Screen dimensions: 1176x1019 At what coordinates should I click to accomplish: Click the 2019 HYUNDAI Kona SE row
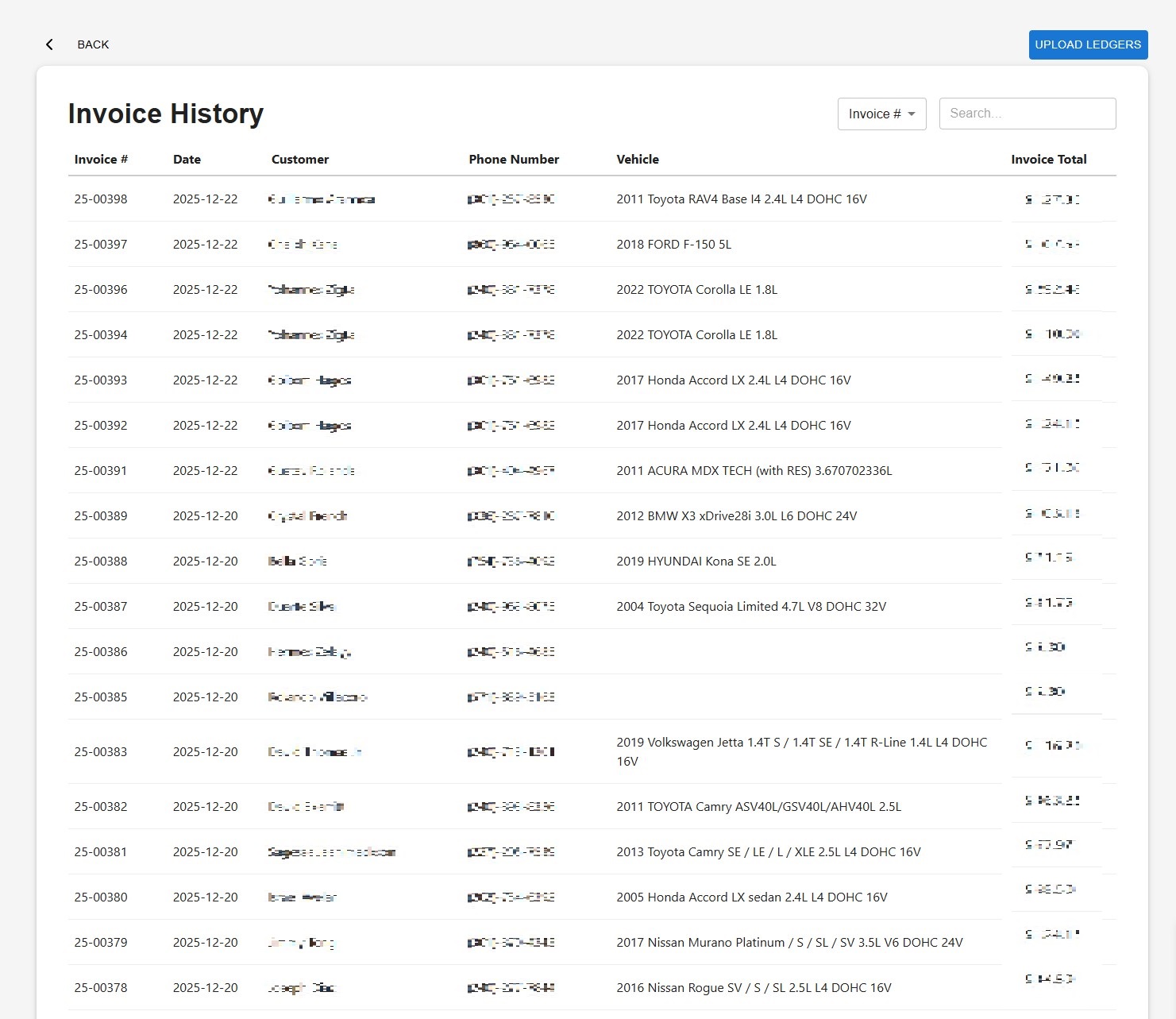[x=696, y=562]
